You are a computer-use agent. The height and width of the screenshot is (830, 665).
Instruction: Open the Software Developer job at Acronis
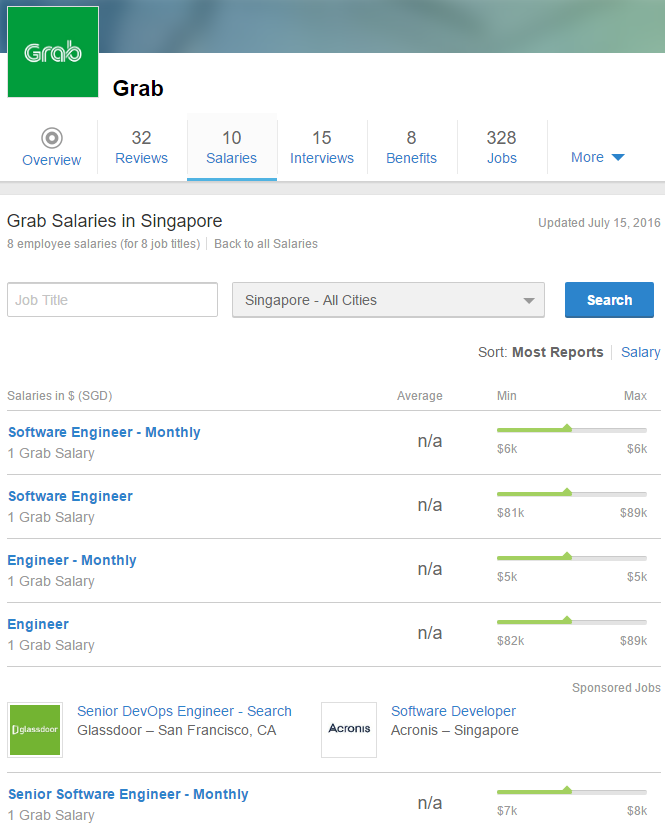(453, 712)
